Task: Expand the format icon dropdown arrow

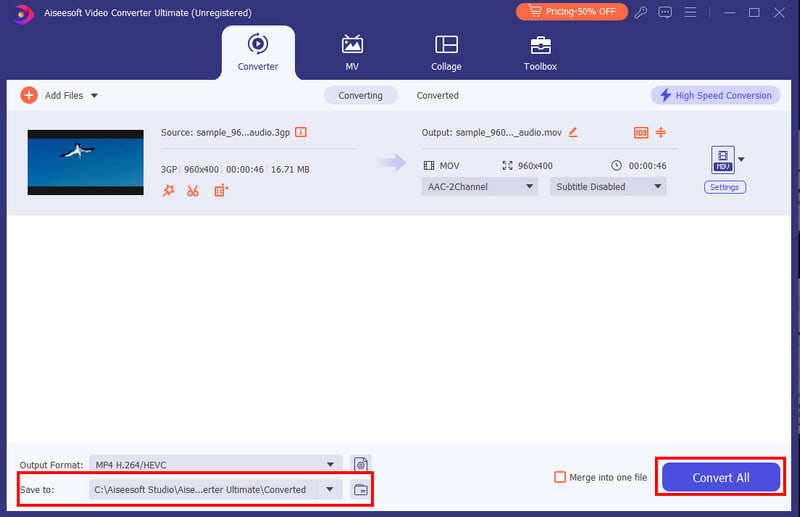Action: click(x=741, y=159)
